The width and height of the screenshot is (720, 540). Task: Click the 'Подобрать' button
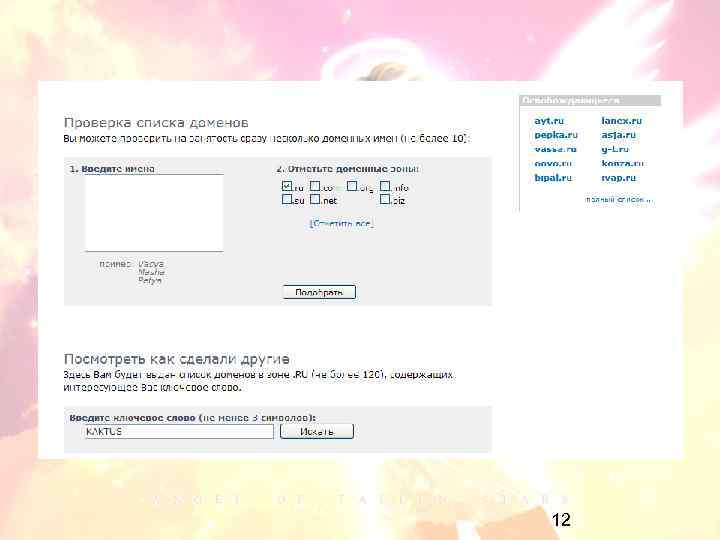click(319, 292)
